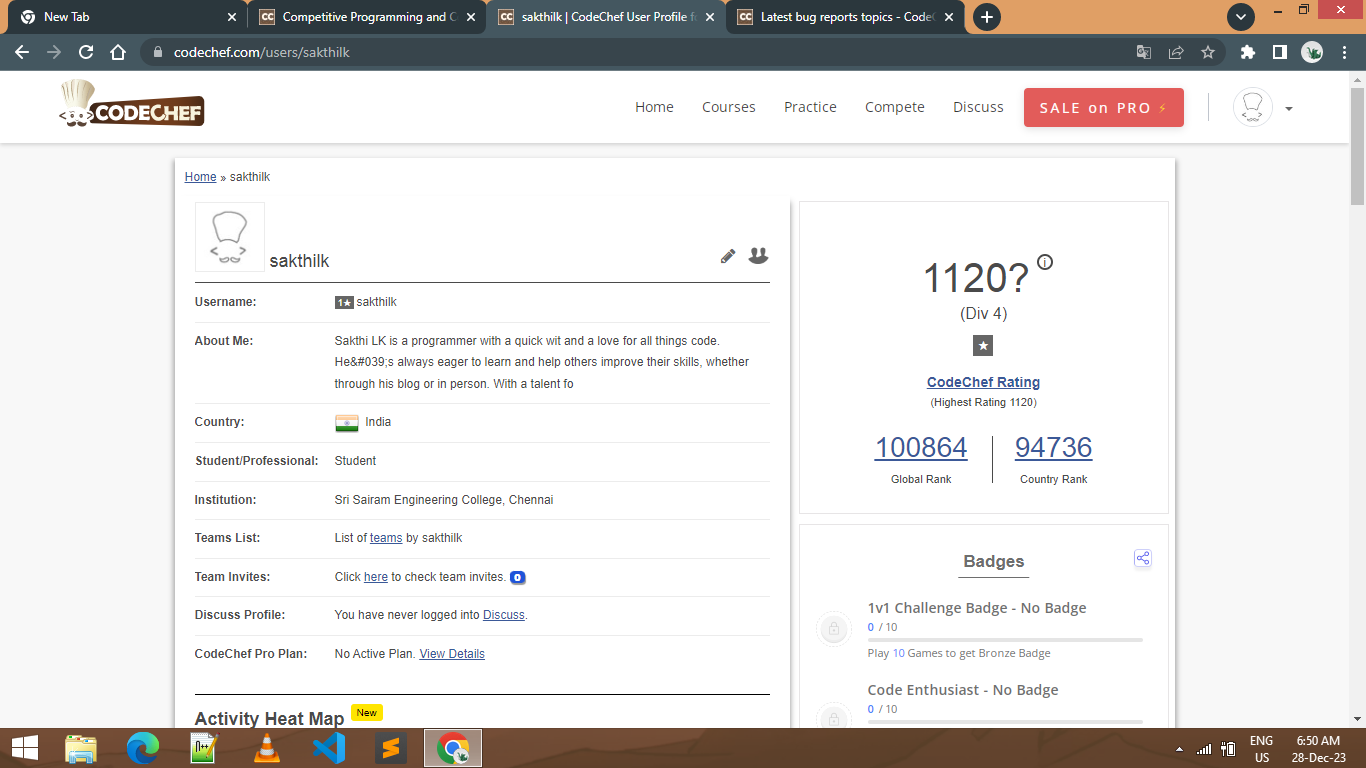Click the site lock icon in address bar

point(157,52)
